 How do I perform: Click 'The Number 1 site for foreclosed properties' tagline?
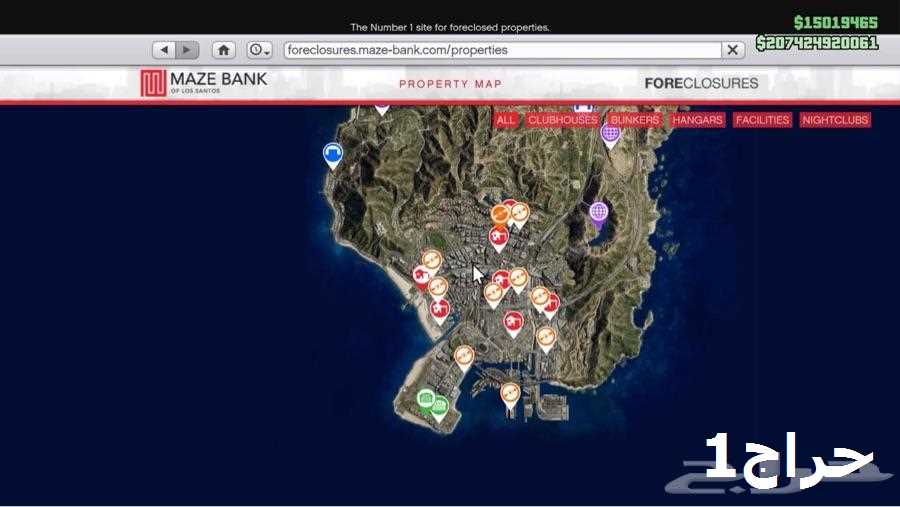[x=450, y=27]
